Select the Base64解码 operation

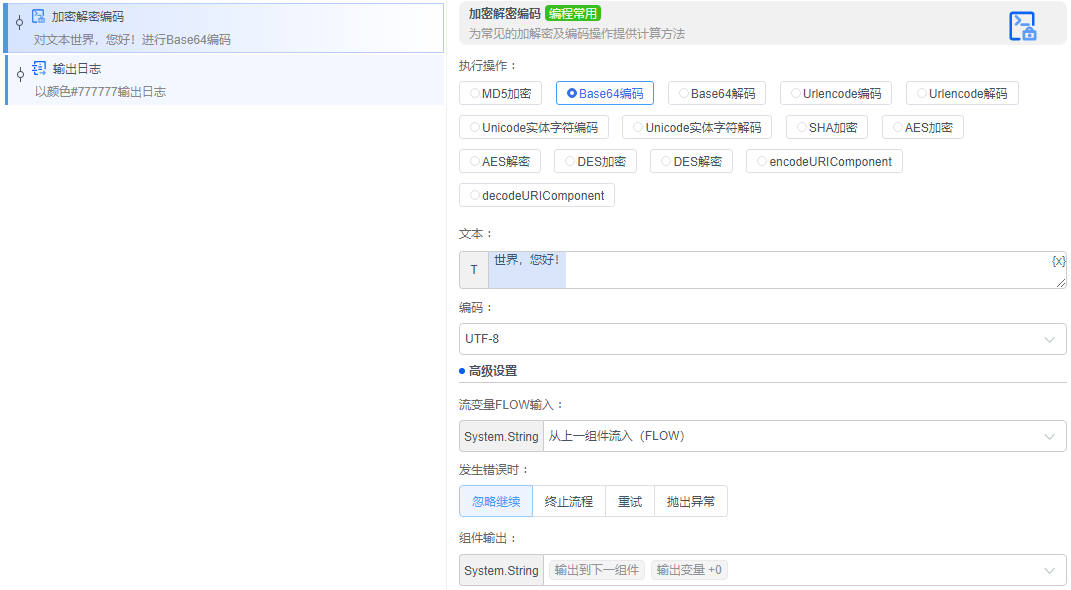pos(718,92)
